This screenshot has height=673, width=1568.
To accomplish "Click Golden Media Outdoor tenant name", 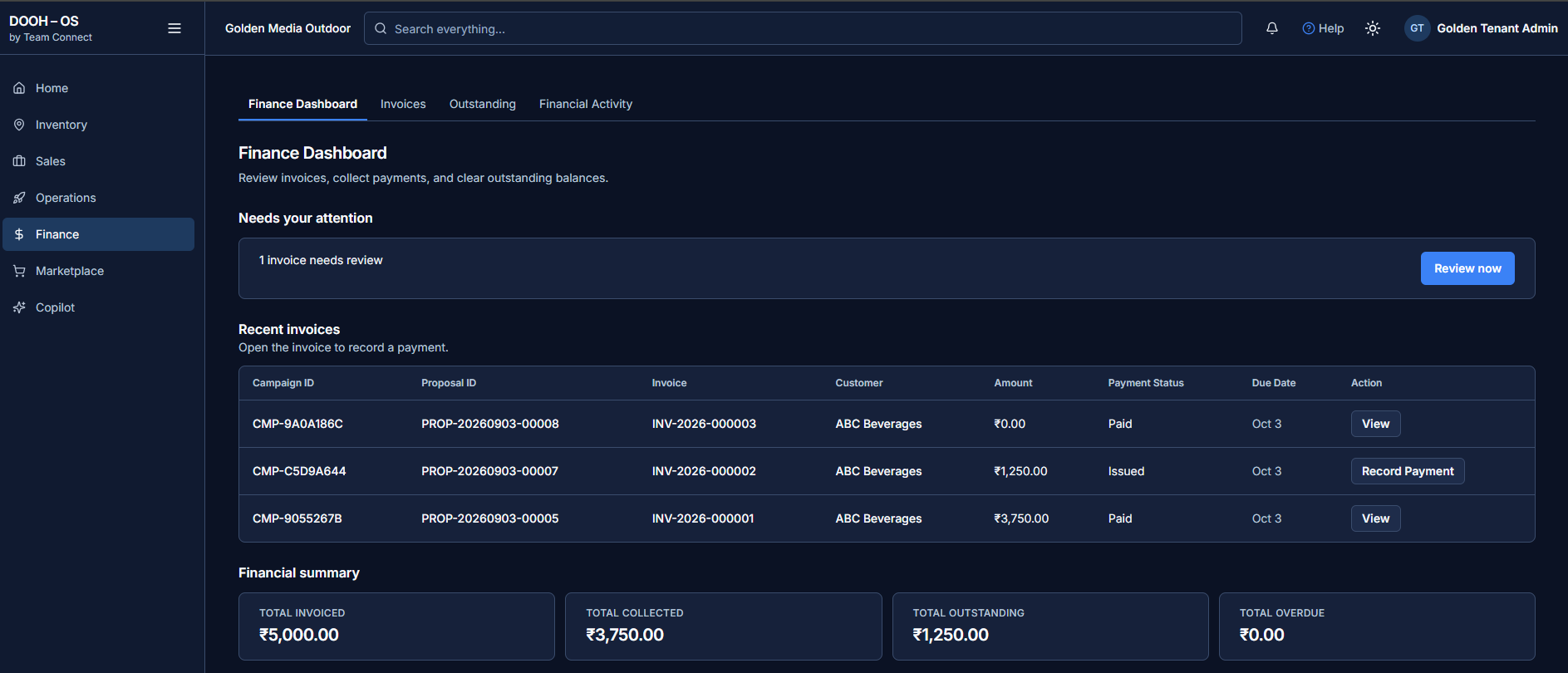I will (288, 28).
